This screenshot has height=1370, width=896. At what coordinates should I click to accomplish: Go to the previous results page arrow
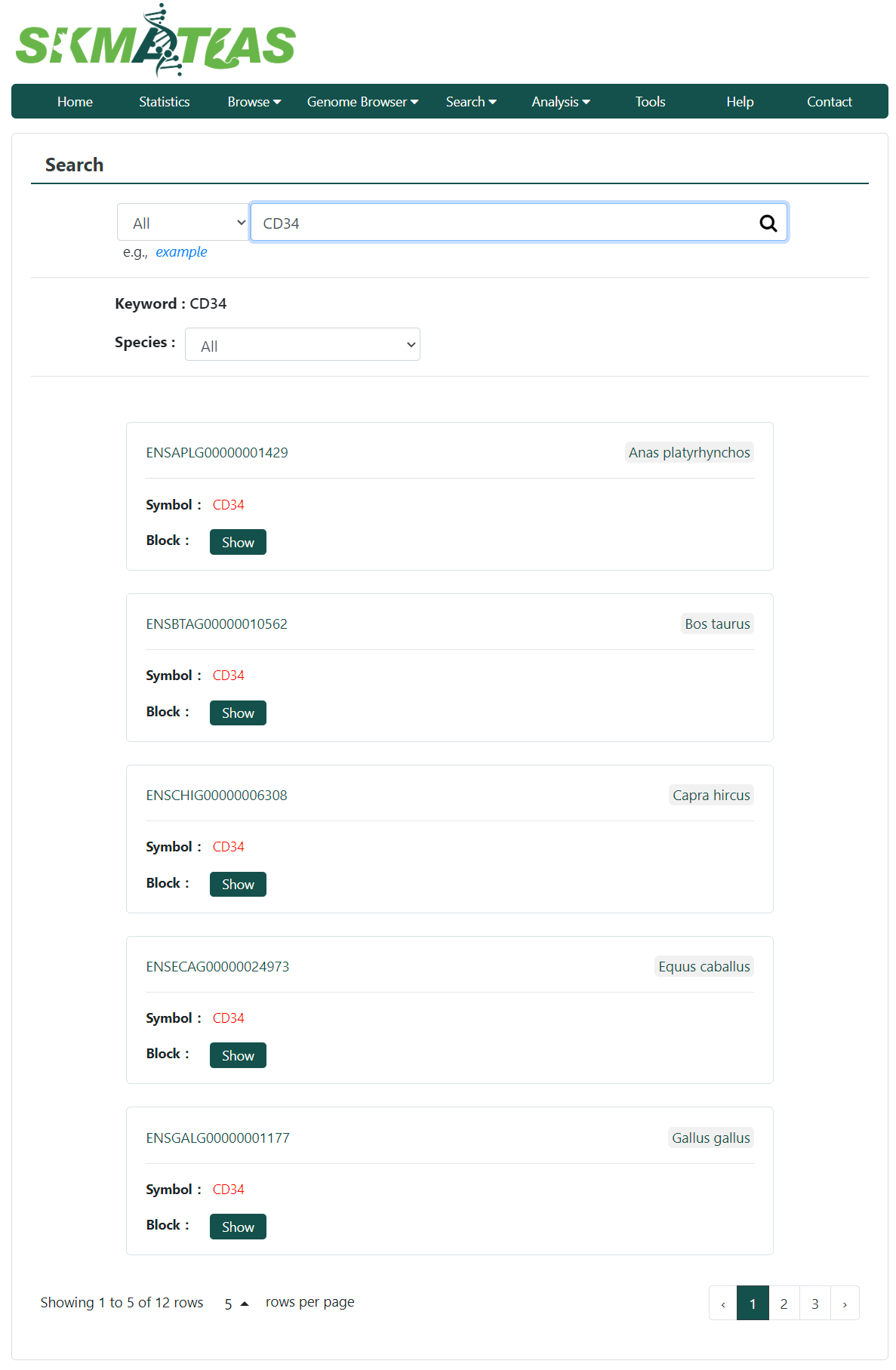click(x=723, y=1304)
